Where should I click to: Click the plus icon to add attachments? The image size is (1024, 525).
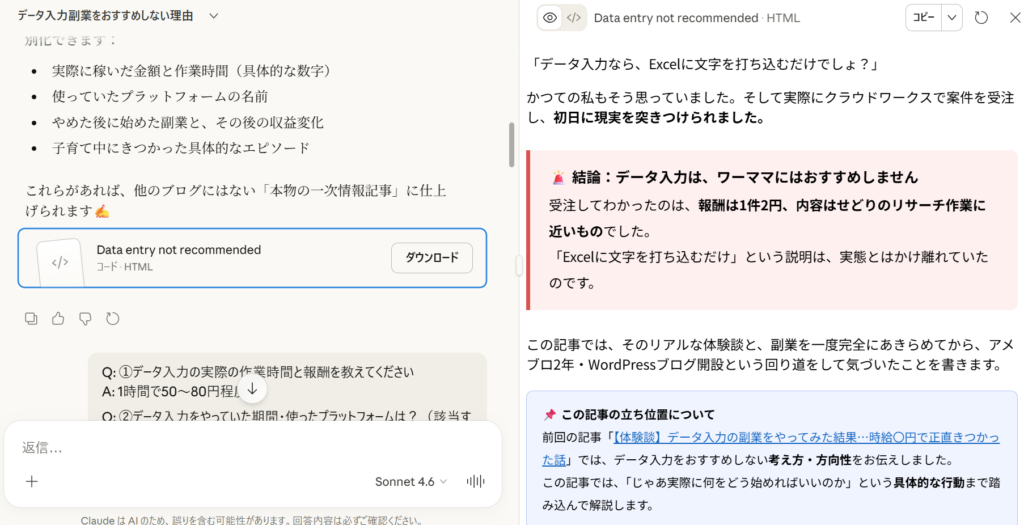tap(31, 481)
